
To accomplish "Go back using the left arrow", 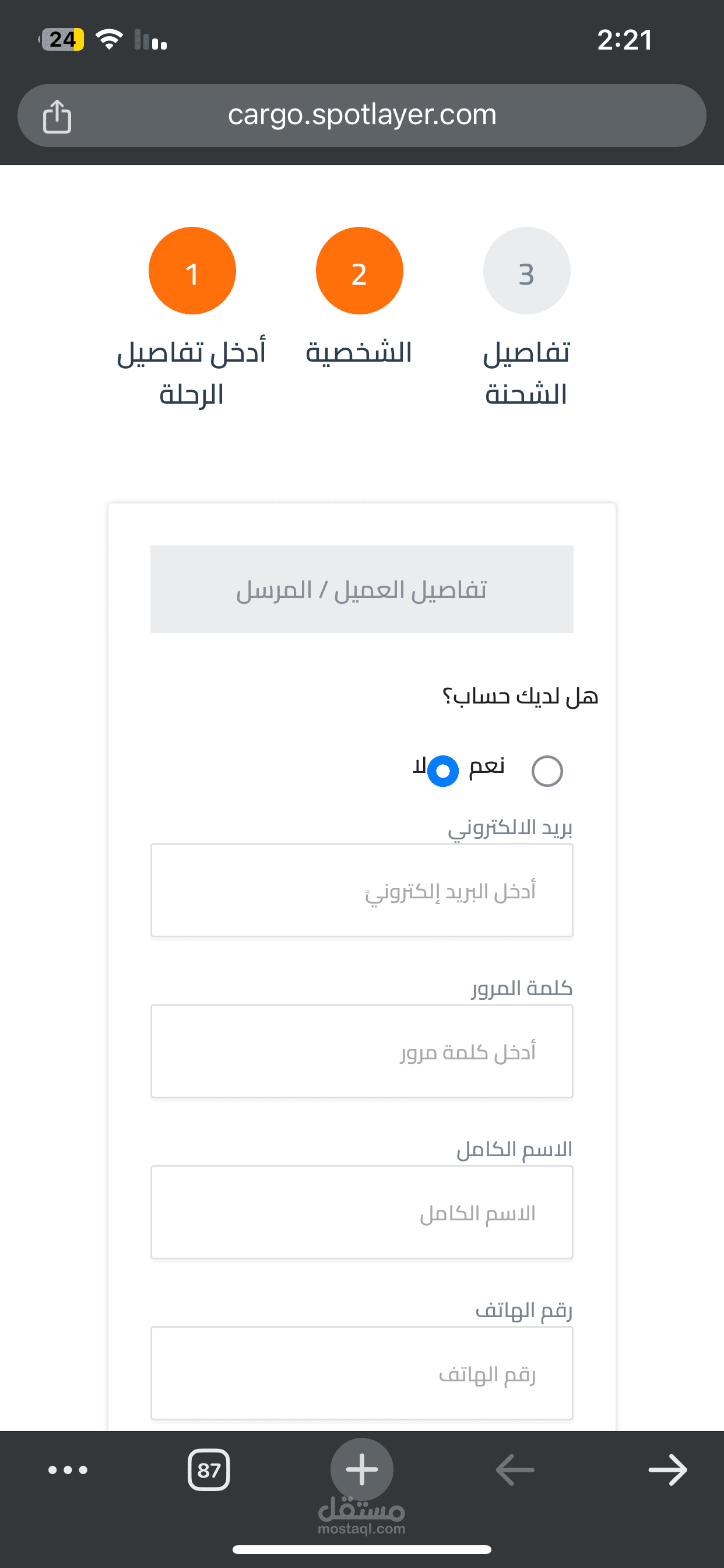I will click(x=515, y=1470).
